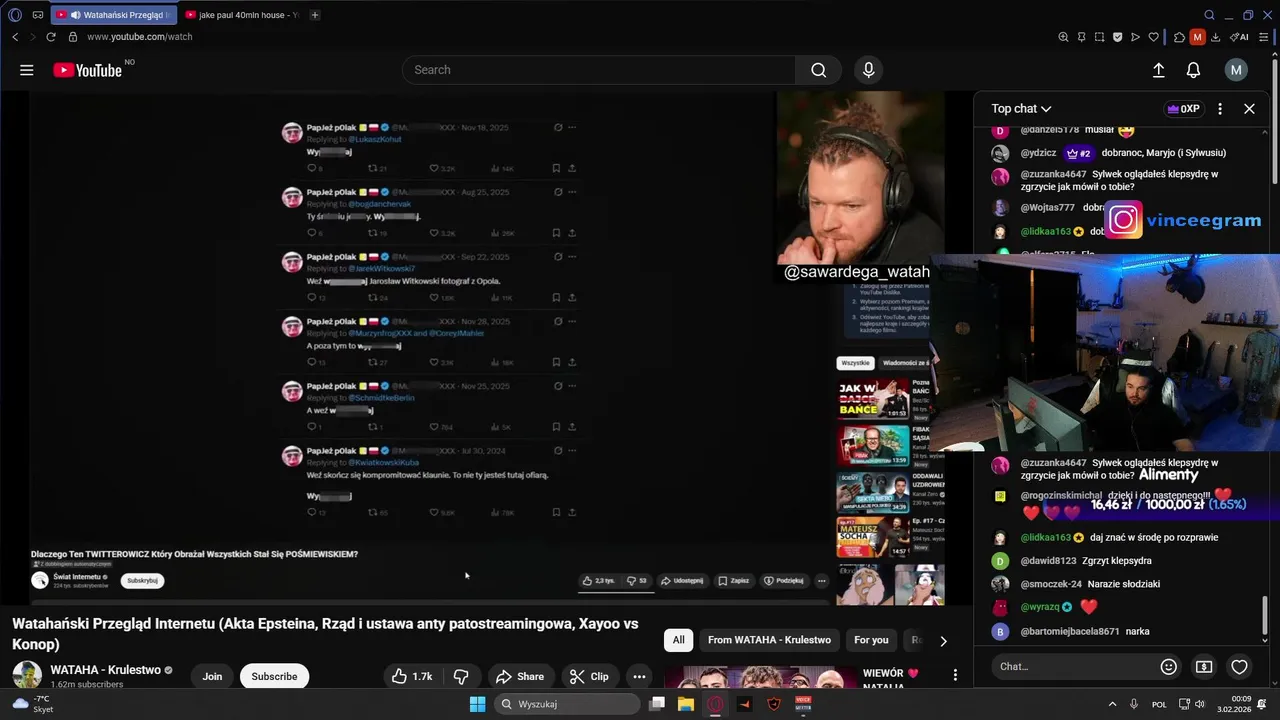
Task: Open a new browser tab
Action: [x=315, y=15]
